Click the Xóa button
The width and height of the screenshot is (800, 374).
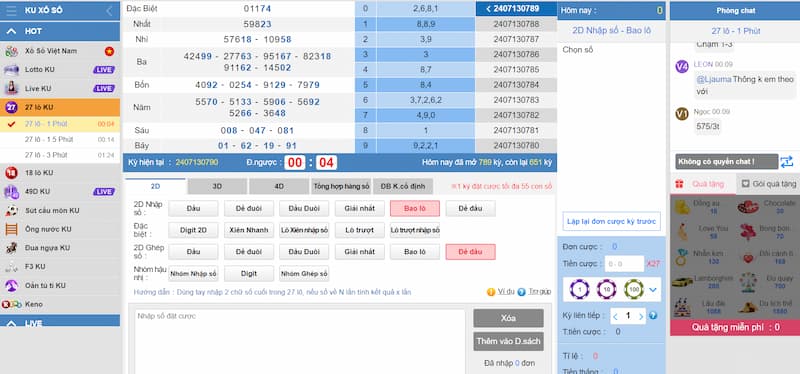pyautogui.click(x=508, y=318)
